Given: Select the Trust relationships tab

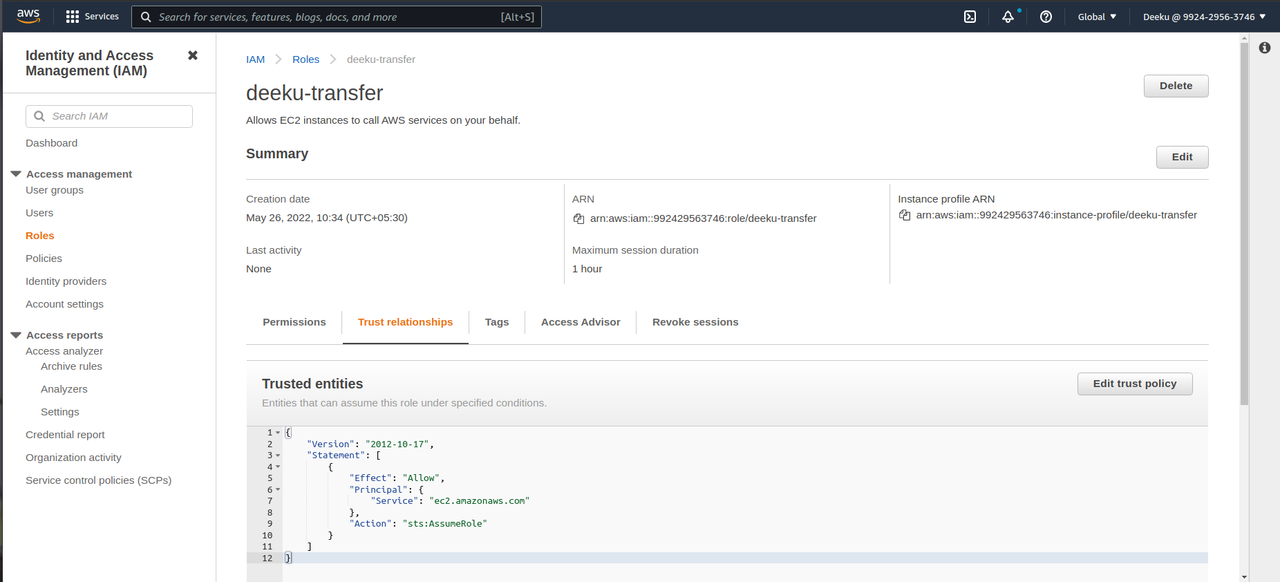Looking at the screenshot, I should [x=405, y=322].
